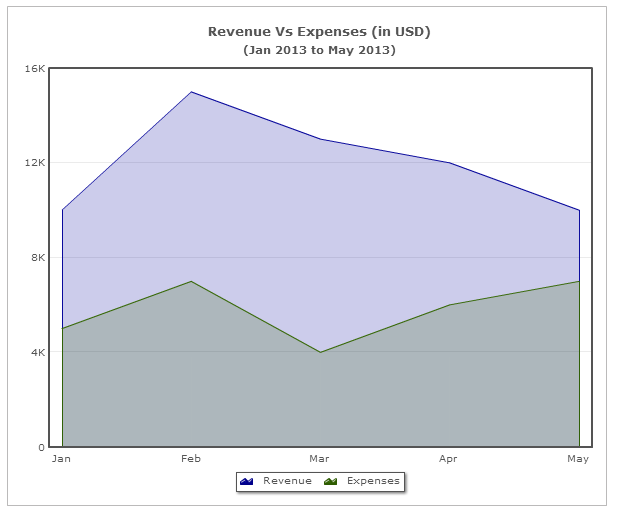Click the May x-axis label

(578, 459)
